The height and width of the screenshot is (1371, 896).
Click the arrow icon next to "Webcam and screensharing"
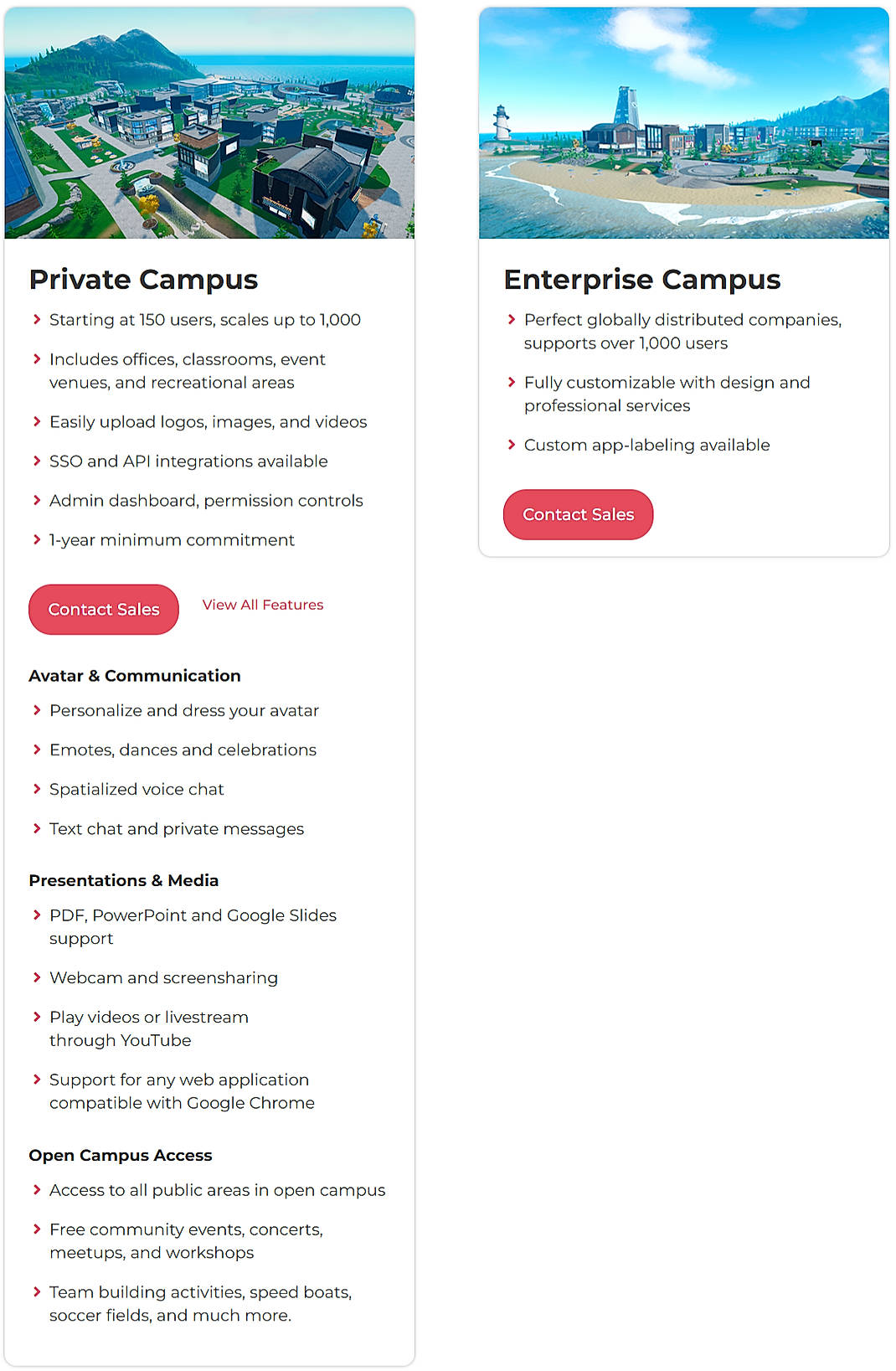[x=38, y=977]
